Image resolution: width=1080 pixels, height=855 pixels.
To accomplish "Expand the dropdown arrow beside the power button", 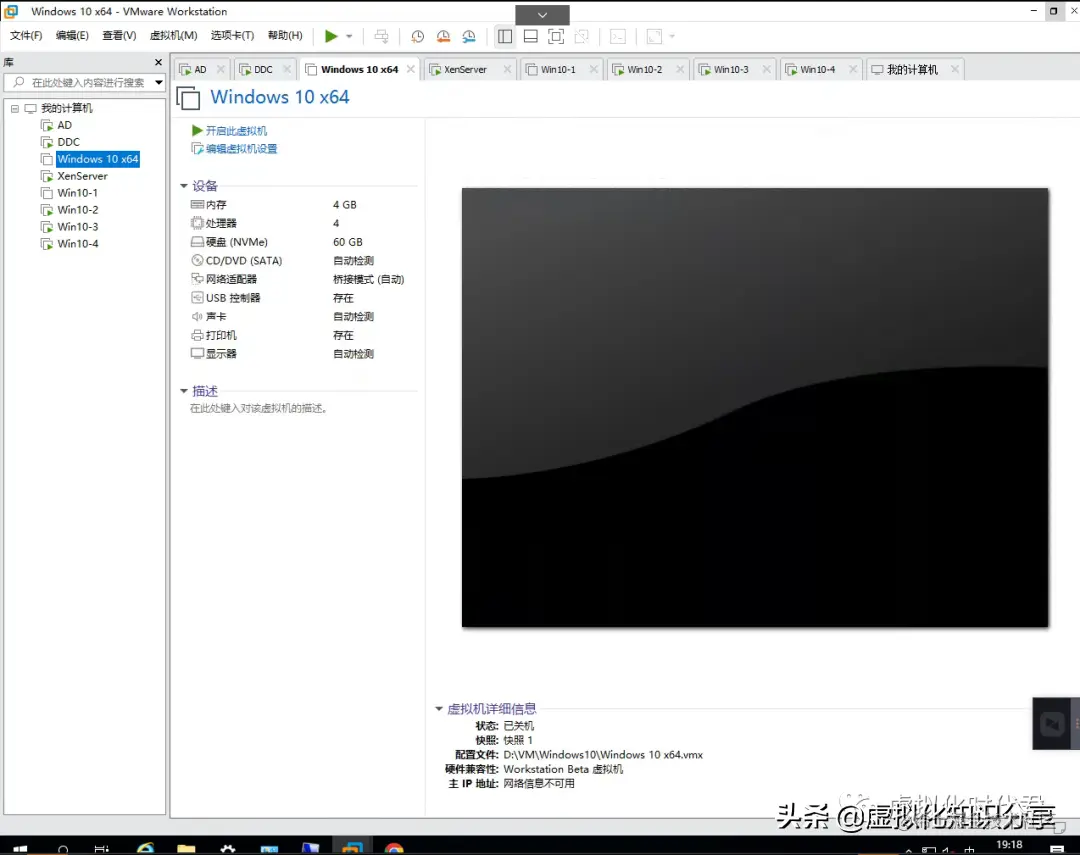I will [347, 36].
